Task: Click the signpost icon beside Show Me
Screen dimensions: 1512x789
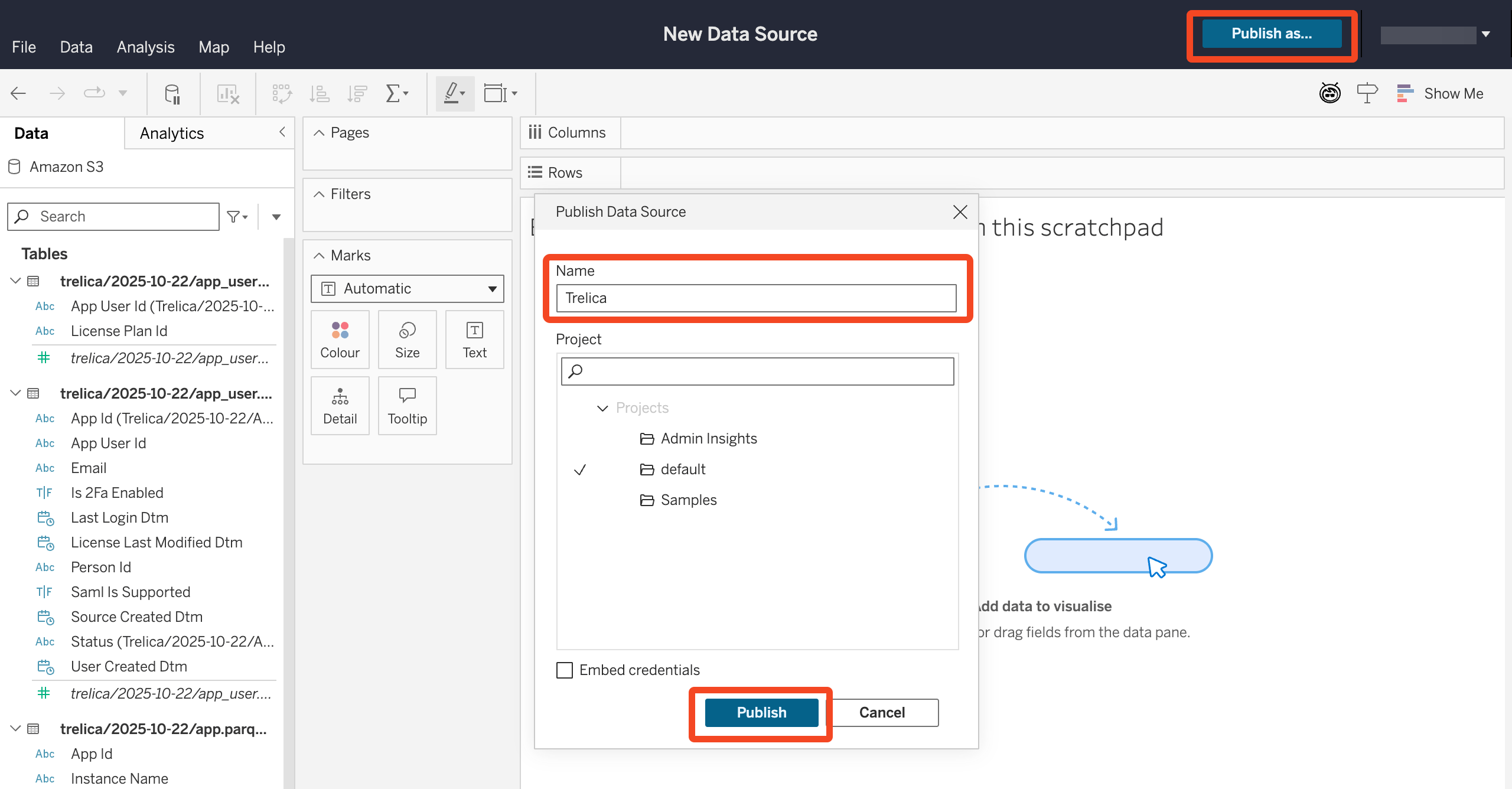Action: (x=1367, y=93)
